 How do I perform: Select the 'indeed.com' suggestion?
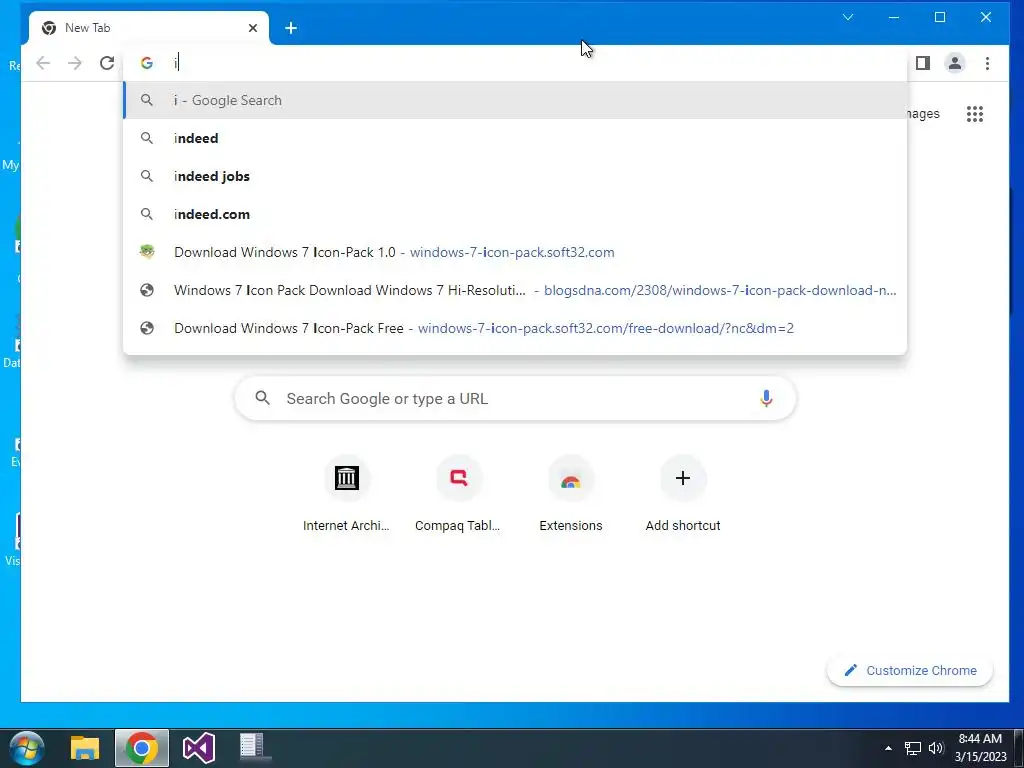(515, 214)
